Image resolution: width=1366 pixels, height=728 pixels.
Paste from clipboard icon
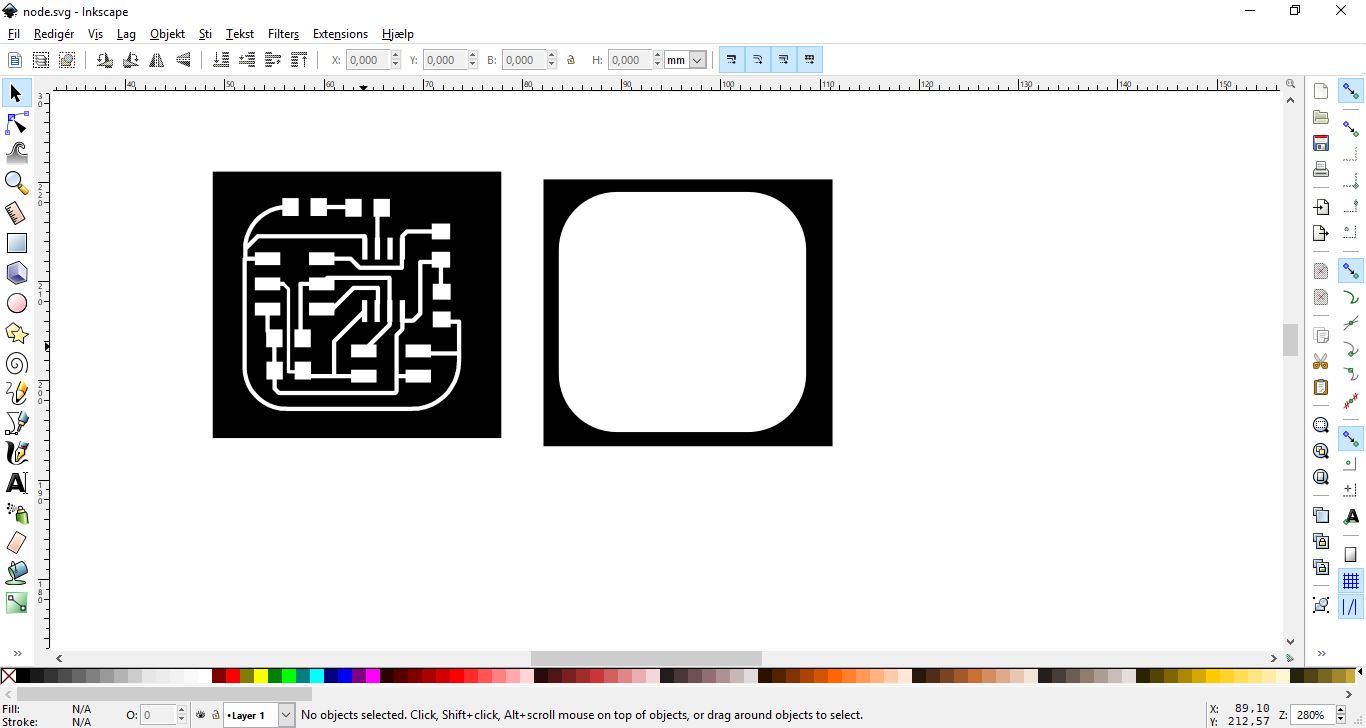tap(1321, 387)
